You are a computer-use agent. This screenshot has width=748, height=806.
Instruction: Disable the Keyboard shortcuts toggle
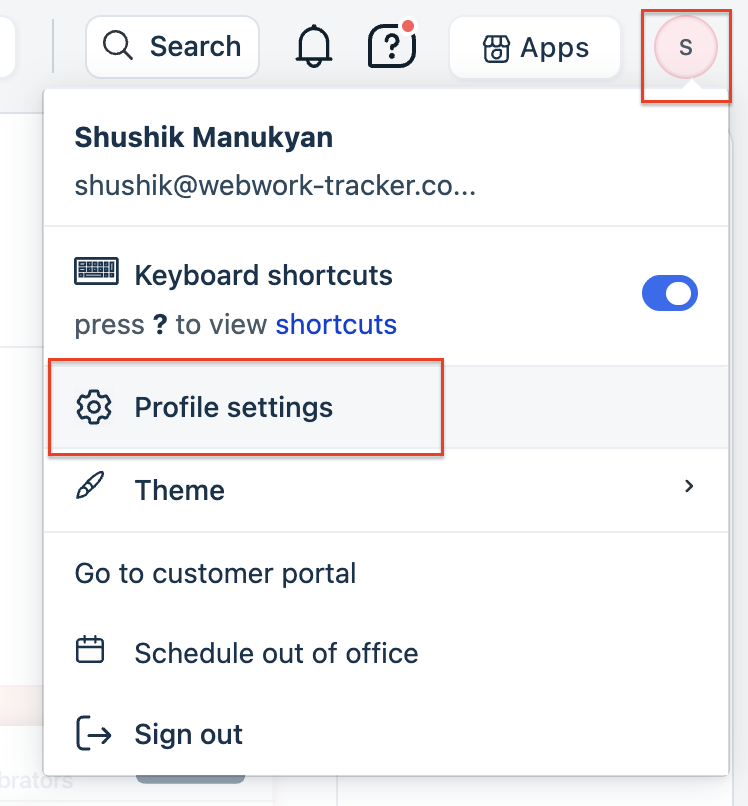coord(670,294)
